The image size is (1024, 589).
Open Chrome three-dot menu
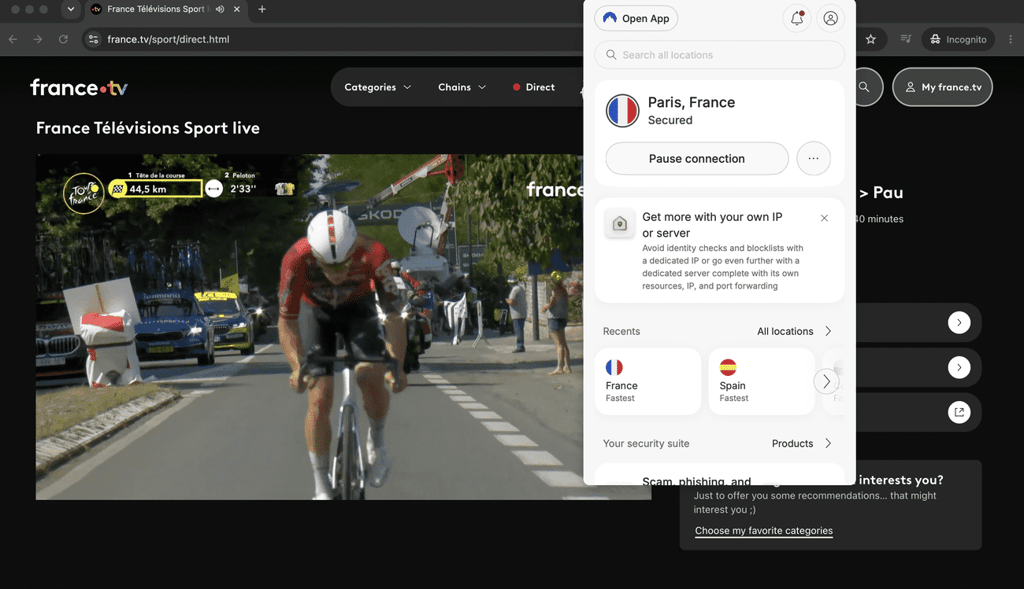point(1010,39)
